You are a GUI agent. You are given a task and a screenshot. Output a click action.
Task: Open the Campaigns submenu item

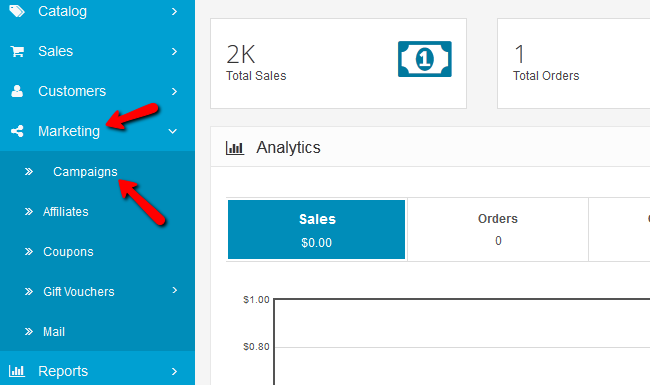pos(85,172)
